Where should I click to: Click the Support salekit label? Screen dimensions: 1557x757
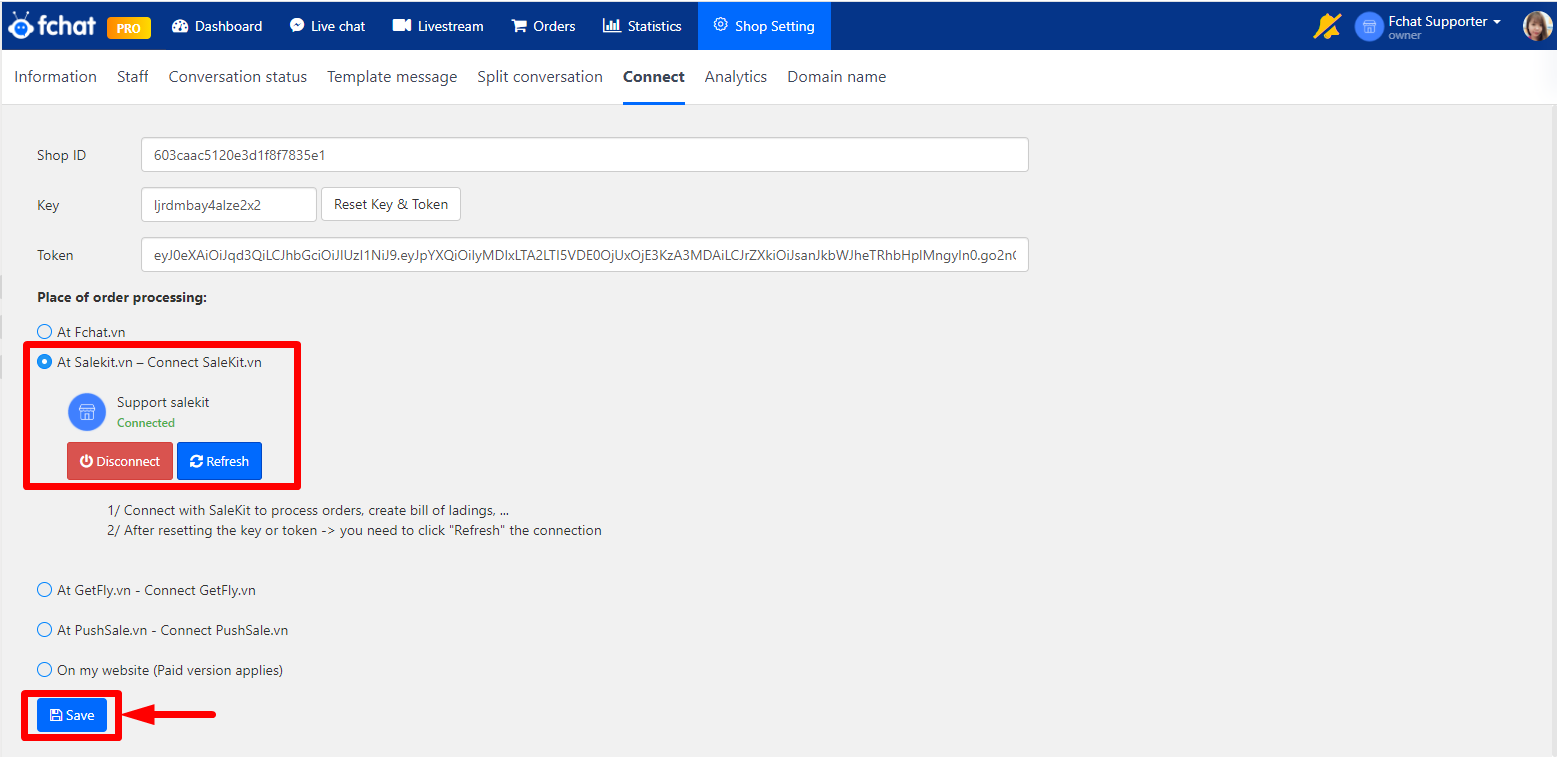163,402
